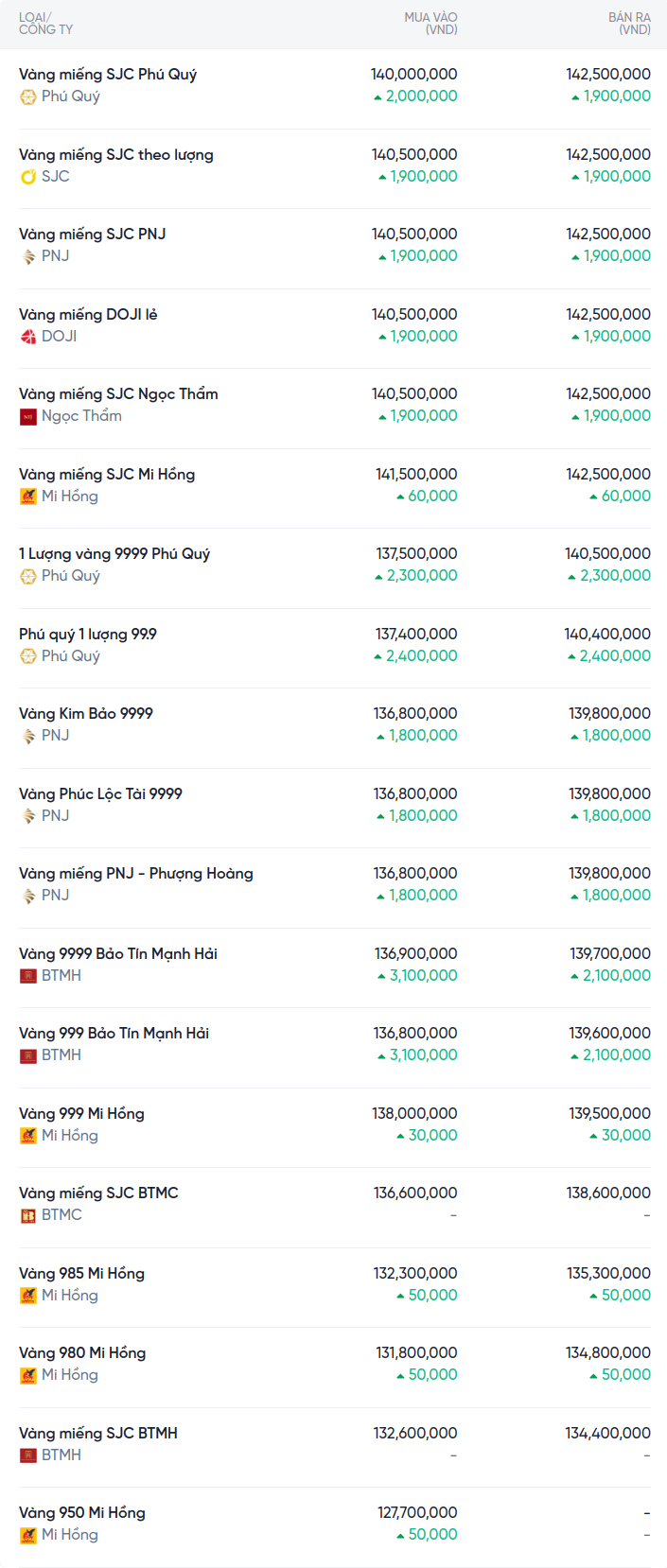Open the Vàng miếng DOJI lẻ entry
Viewport: 667px width, 1568px height.
click(88, 314)
